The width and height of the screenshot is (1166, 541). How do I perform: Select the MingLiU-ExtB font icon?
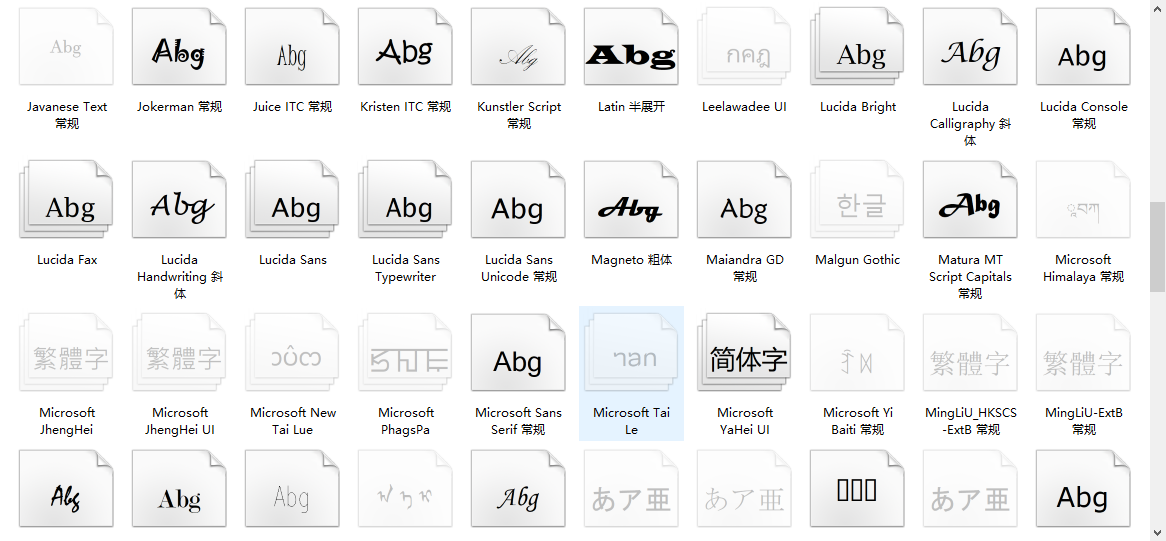pyautogui.click(x=1083, y=353)
